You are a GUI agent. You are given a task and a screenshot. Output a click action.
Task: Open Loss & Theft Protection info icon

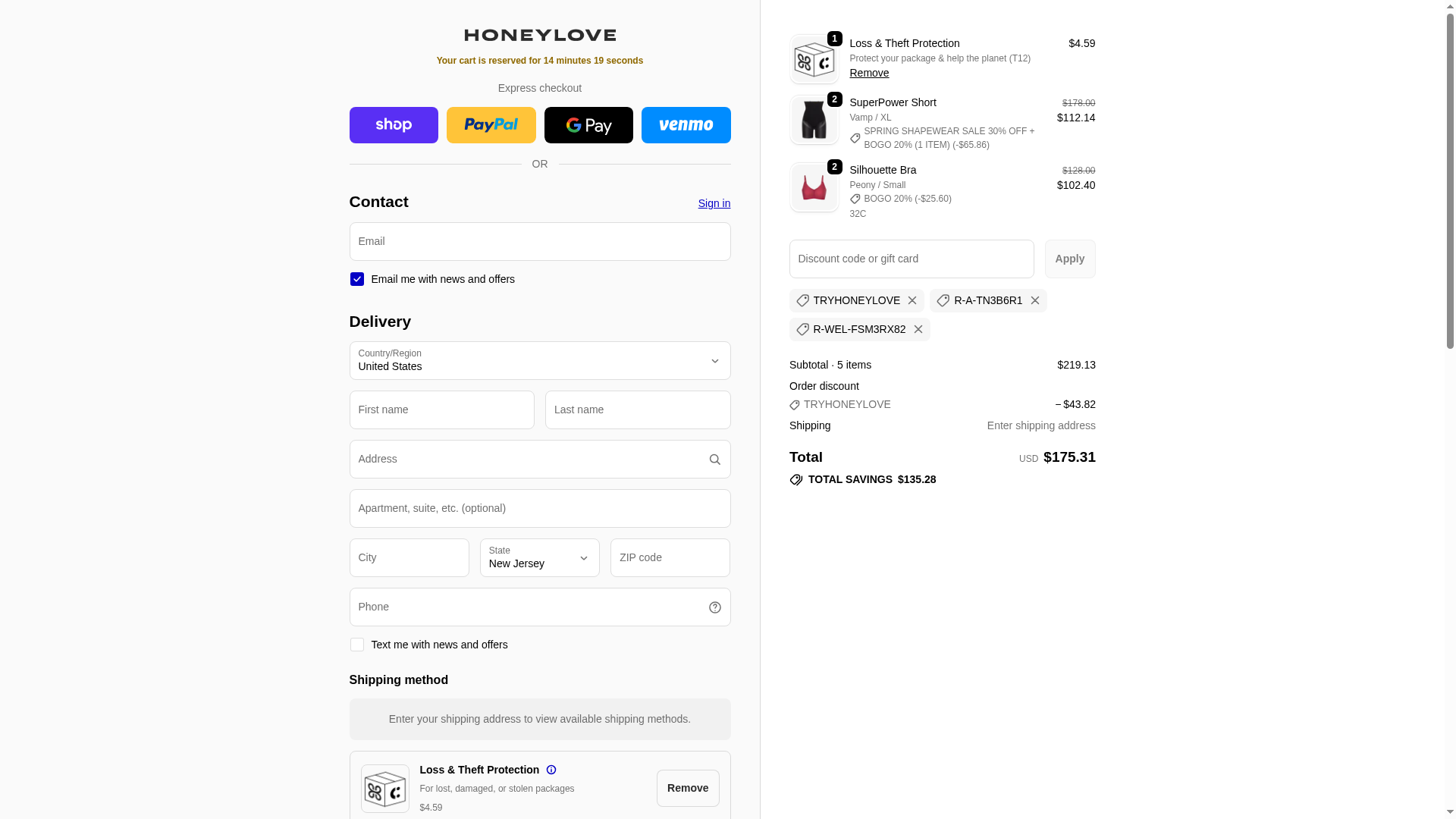point(551,770)
